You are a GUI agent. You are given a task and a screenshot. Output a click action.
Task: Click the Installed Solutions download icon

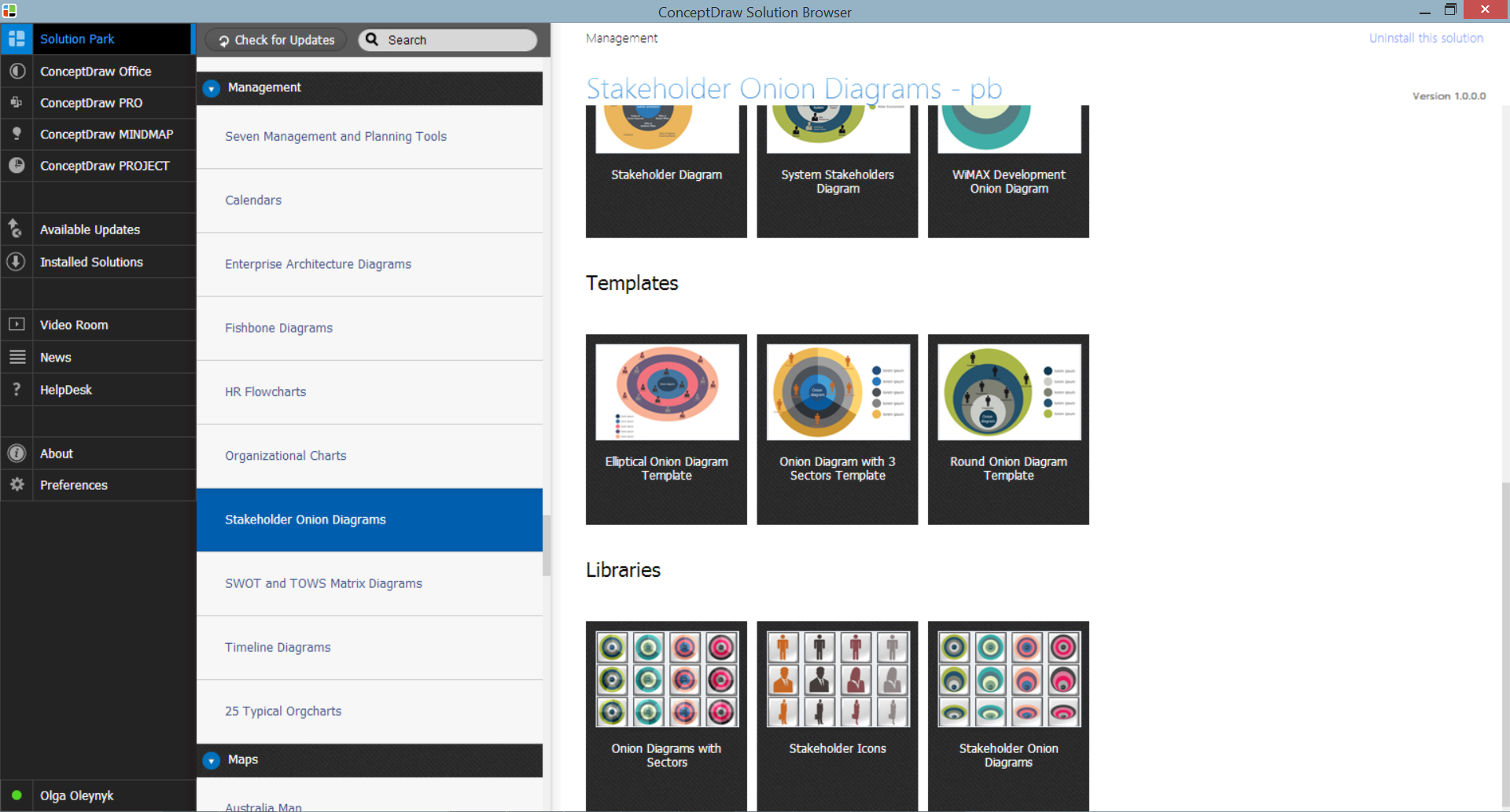click(x=17, y=262)
